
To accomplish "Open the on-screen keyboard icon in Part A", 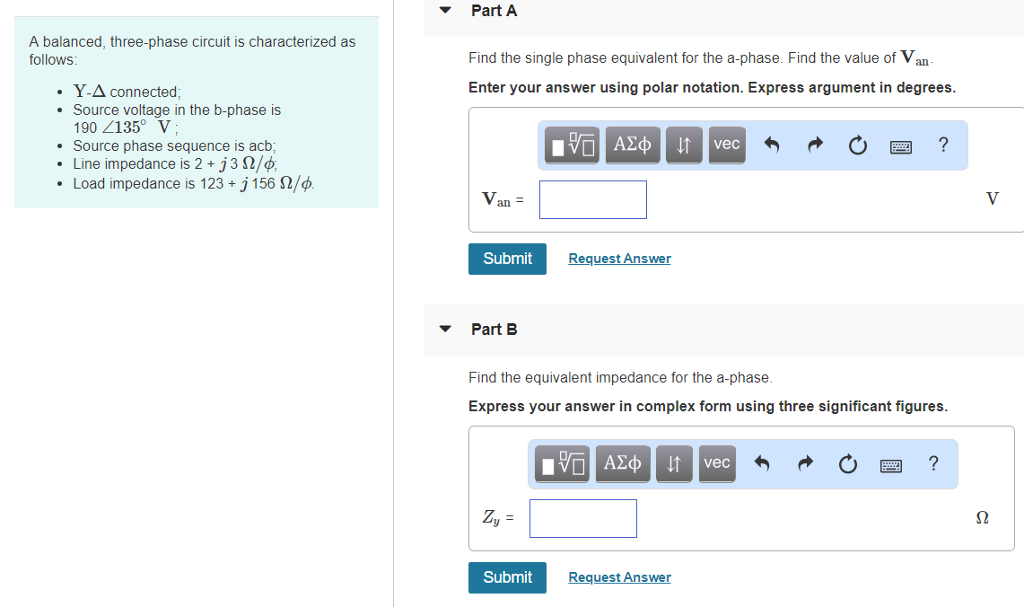I will tap(900, 146).
